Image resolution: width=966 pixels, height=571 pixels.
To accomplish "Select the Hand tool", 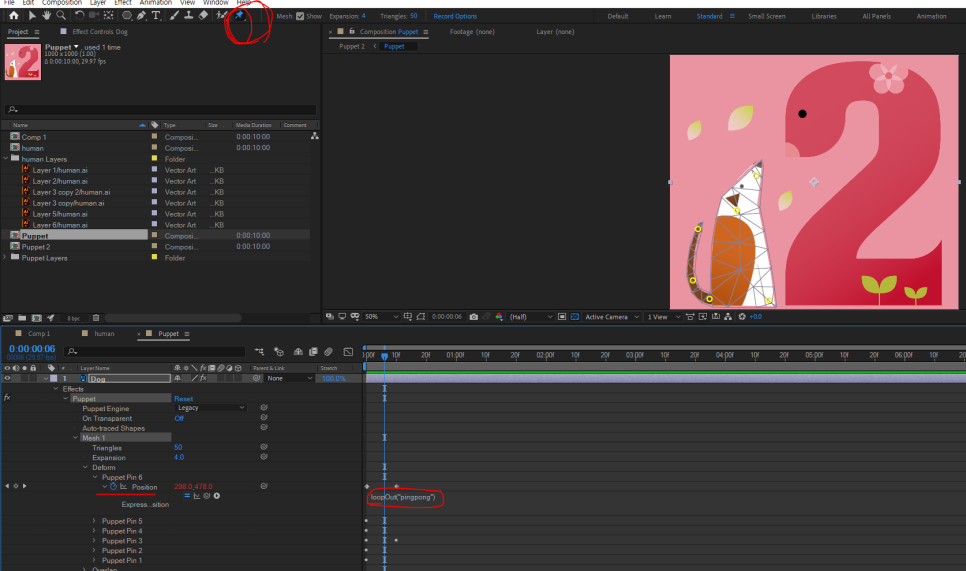I will 46,15.
